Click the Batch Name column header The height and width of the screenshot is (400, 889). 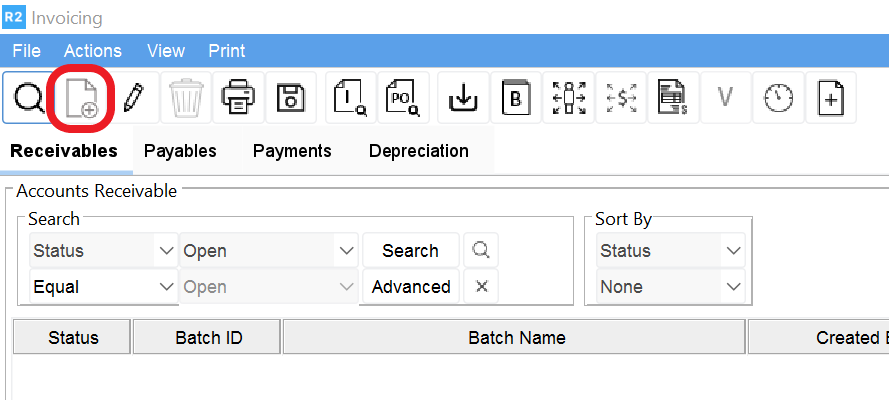pos(516,338)
